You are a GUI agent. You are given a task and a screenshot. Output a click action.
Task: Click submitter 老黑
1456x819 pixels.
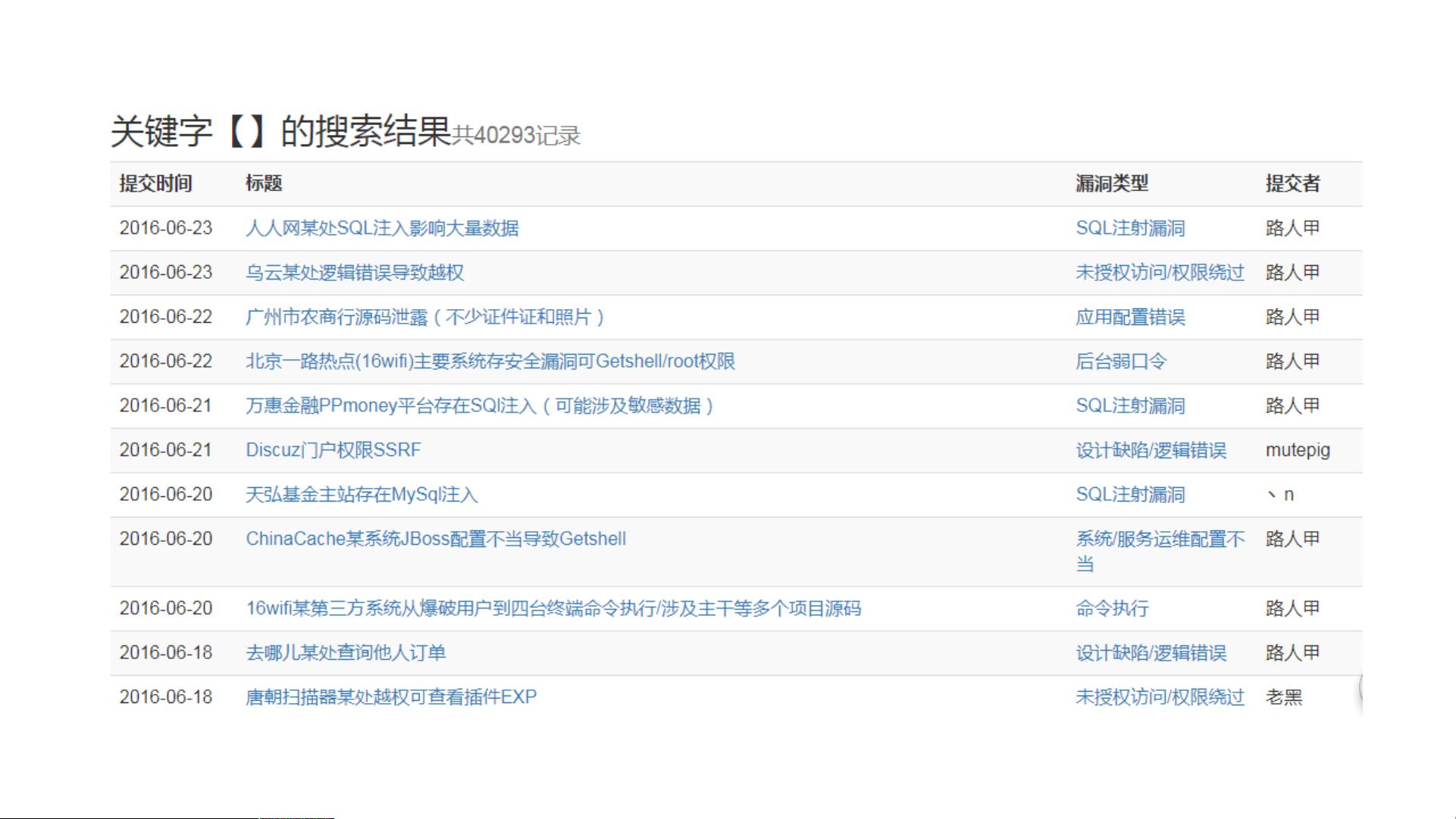point(1283,697)
